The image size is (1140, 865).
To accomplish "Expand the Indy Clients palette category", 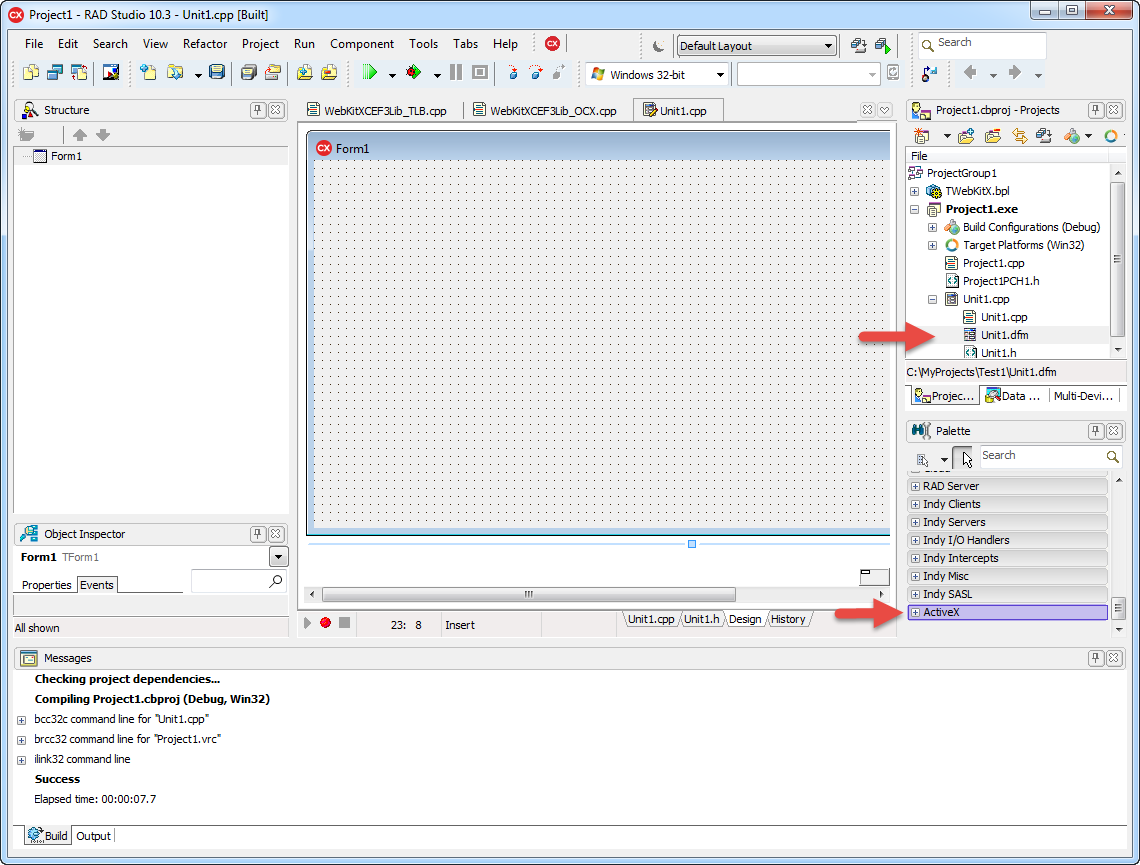I will (x=916, y=504).
